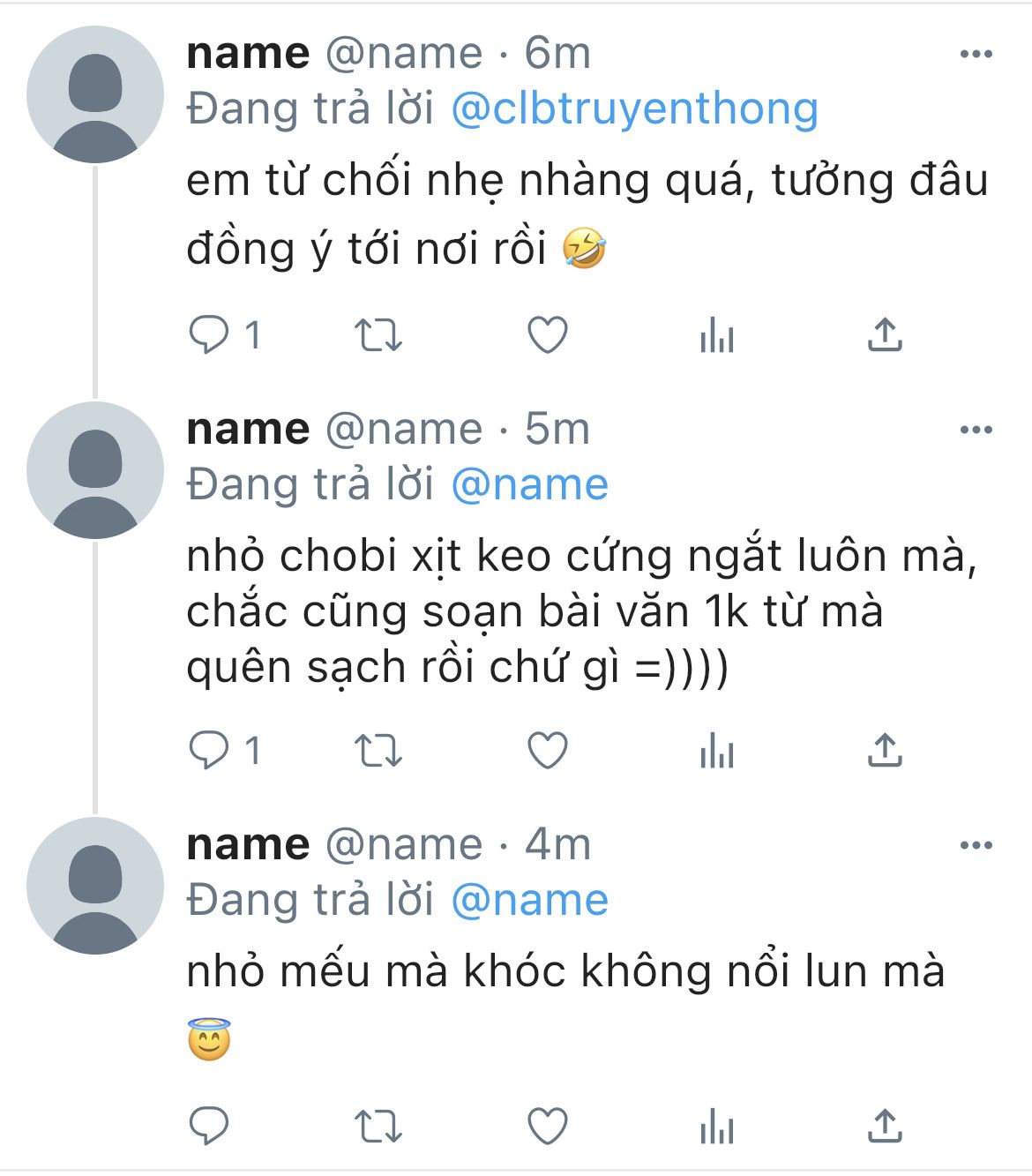
Task: View analytics for the 4m tweet
Action: click(x=716, y=1127)
